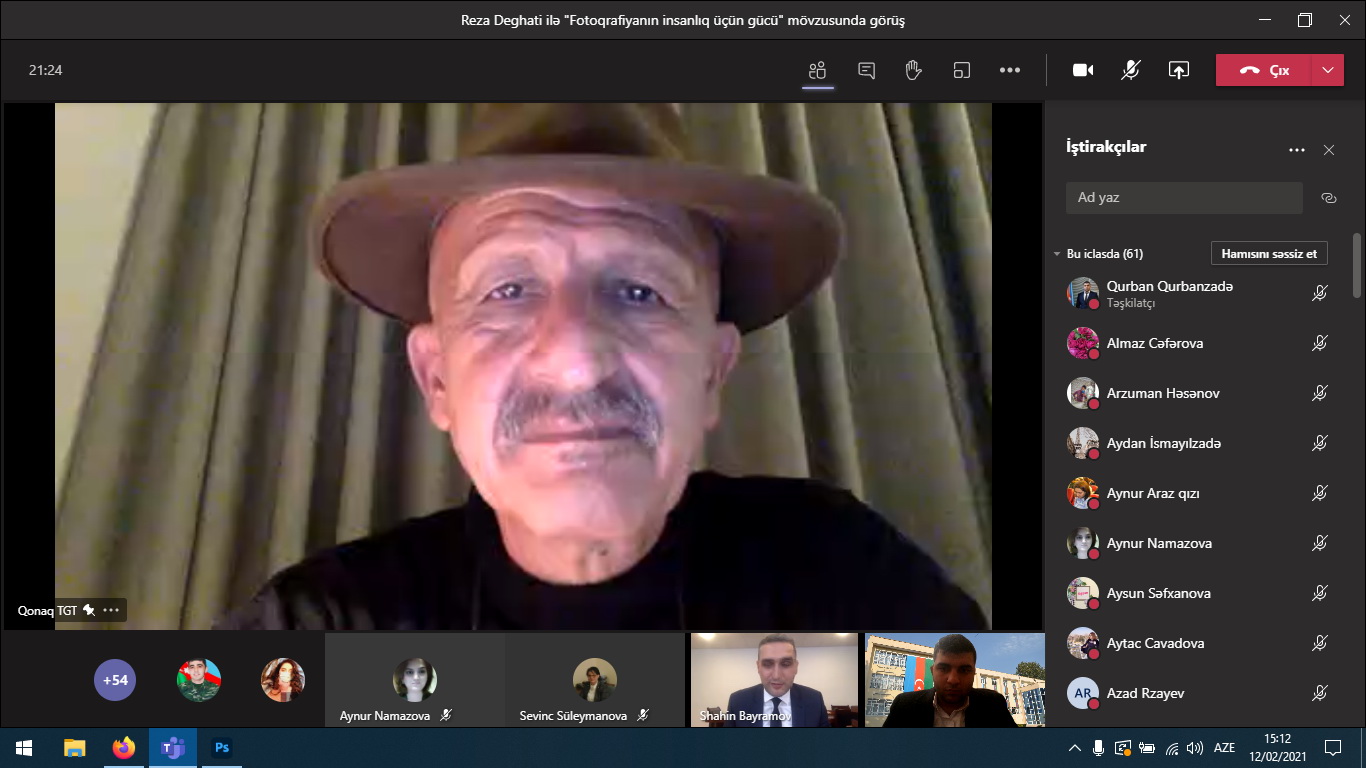Toggle the microphone mute button
Screen dimensions: 1366x768
[x=1130, y=70]
